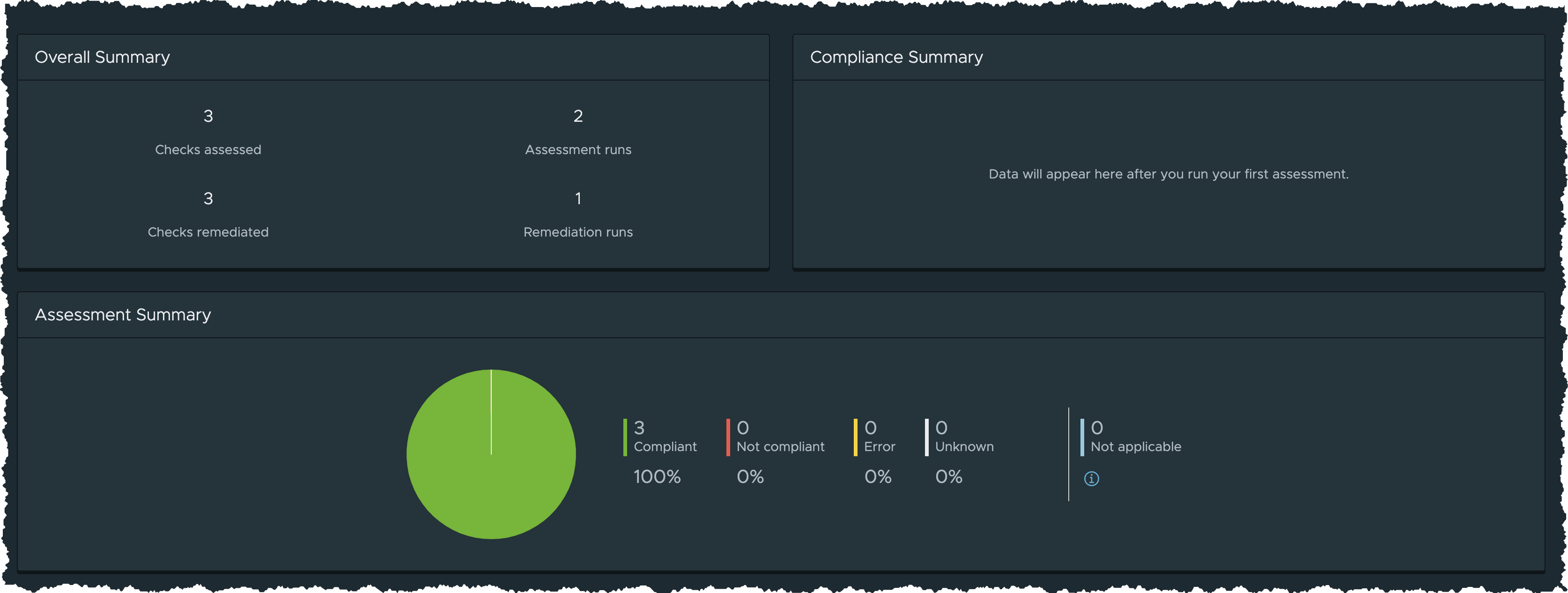Click the Checks remediated label

(208, 232)
